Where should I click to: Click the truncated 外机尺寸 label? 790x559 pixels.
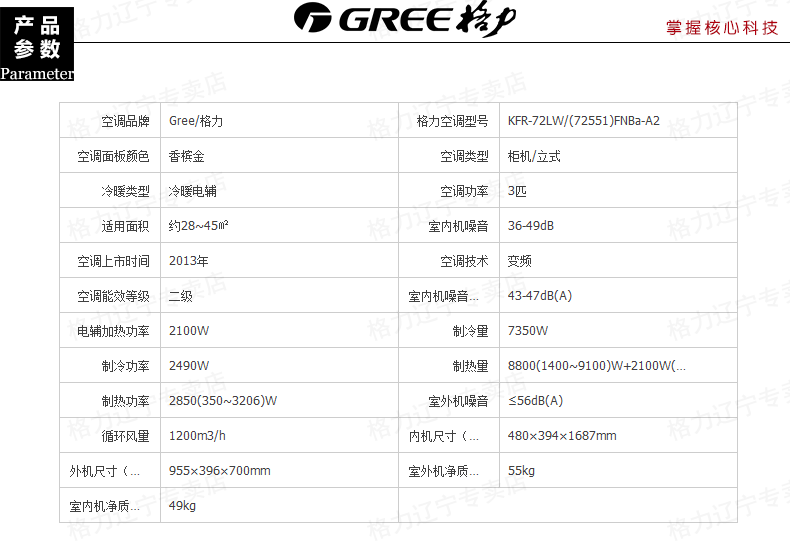click(x=104, y=471)
